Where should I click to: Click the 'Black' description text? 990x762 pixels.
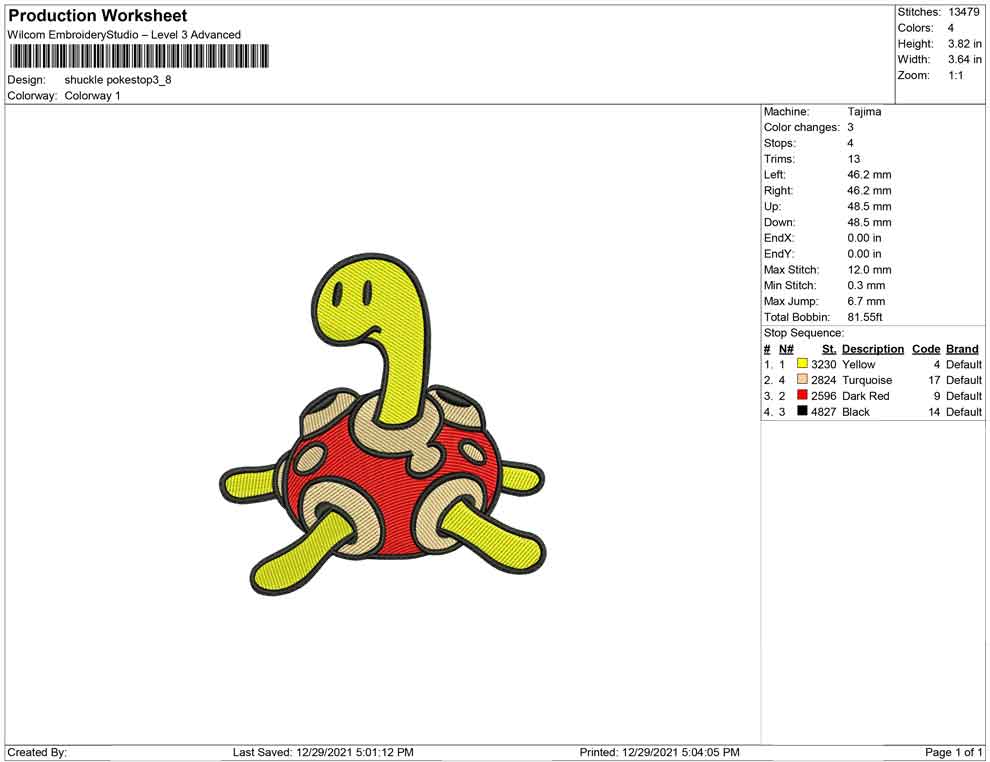856,412
